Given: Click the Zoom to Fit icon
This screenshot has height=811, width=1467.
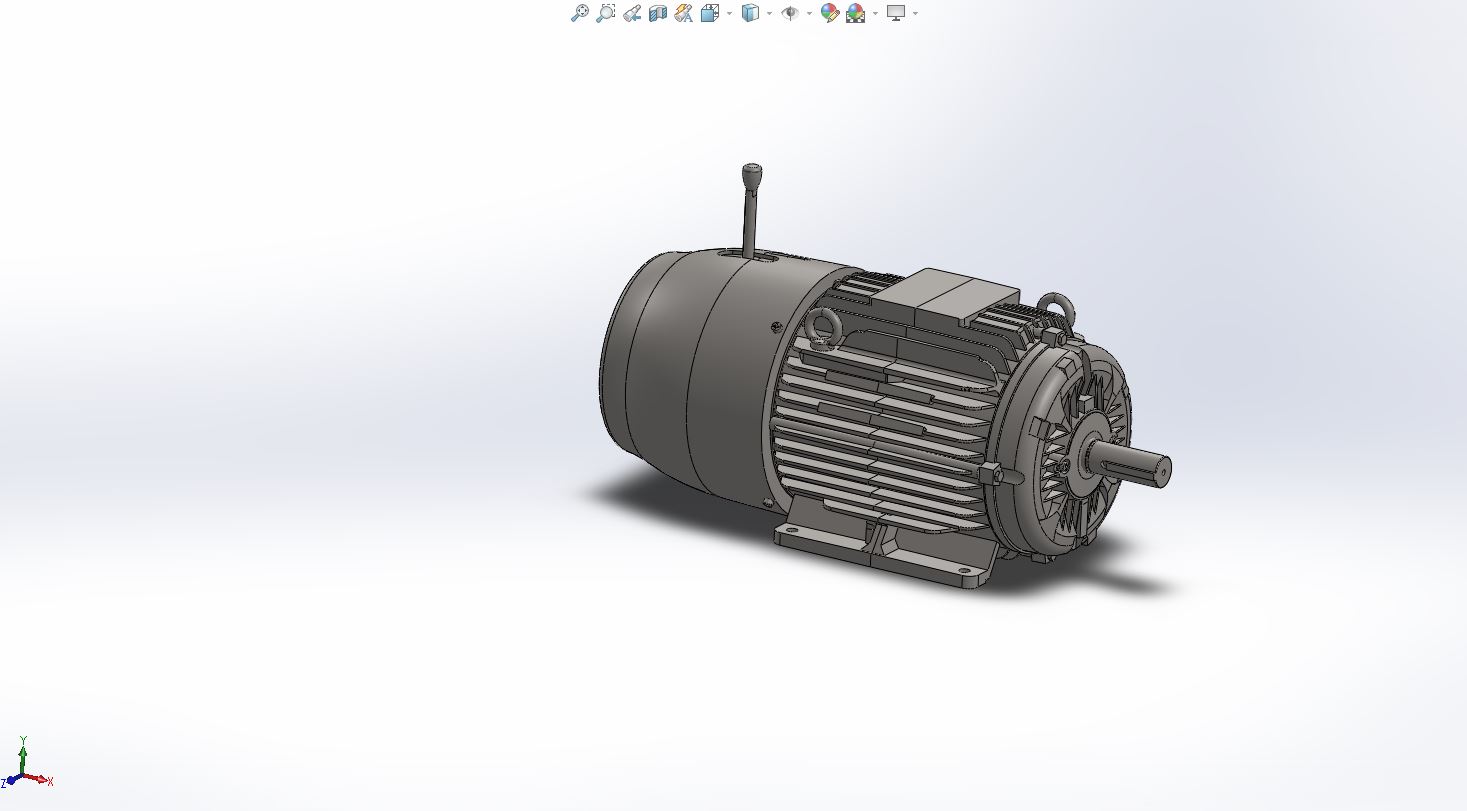Looking at the screenshot, I should coord(579,13).
